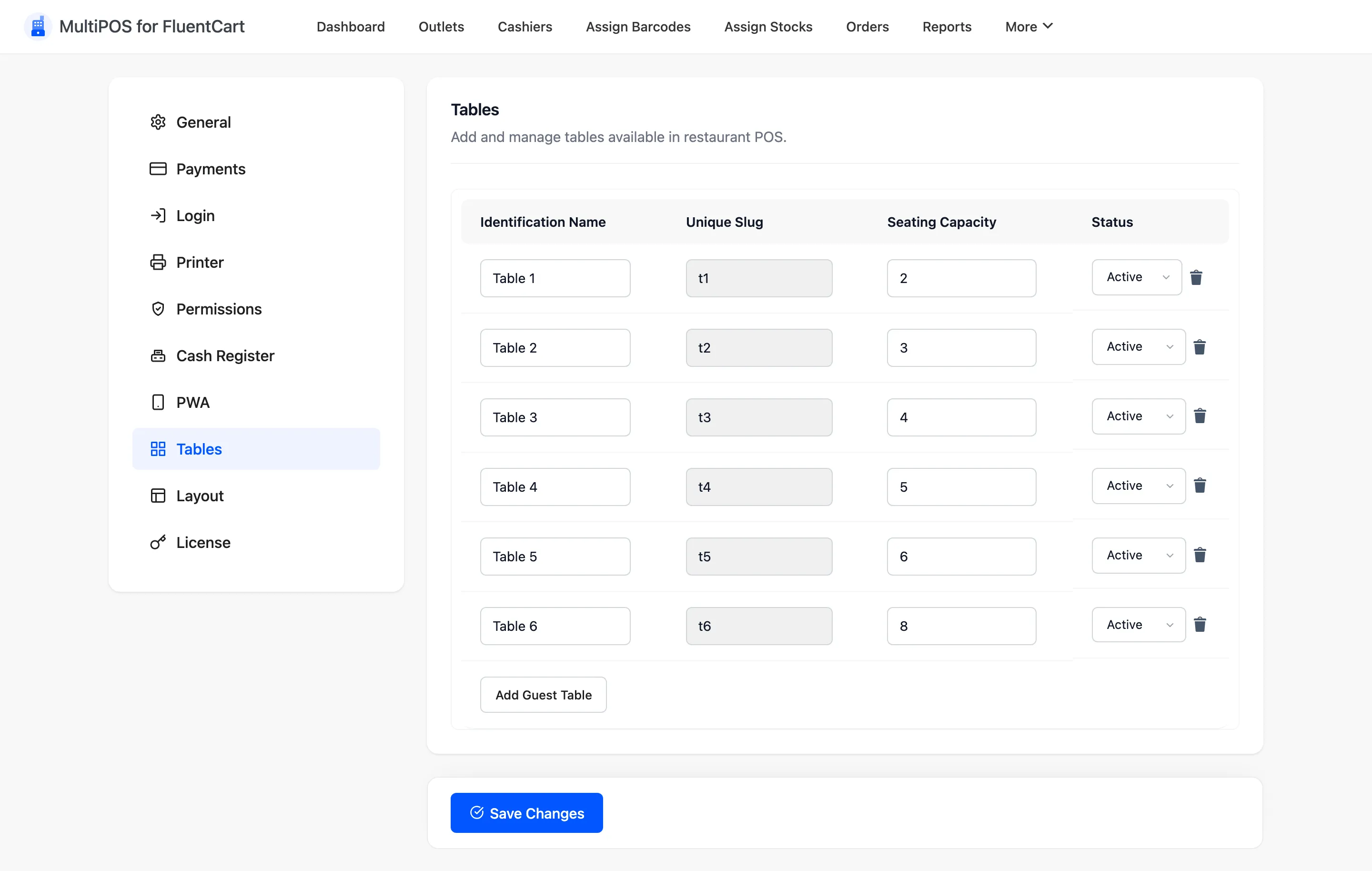Select PWA settings tab

[256, 403]
